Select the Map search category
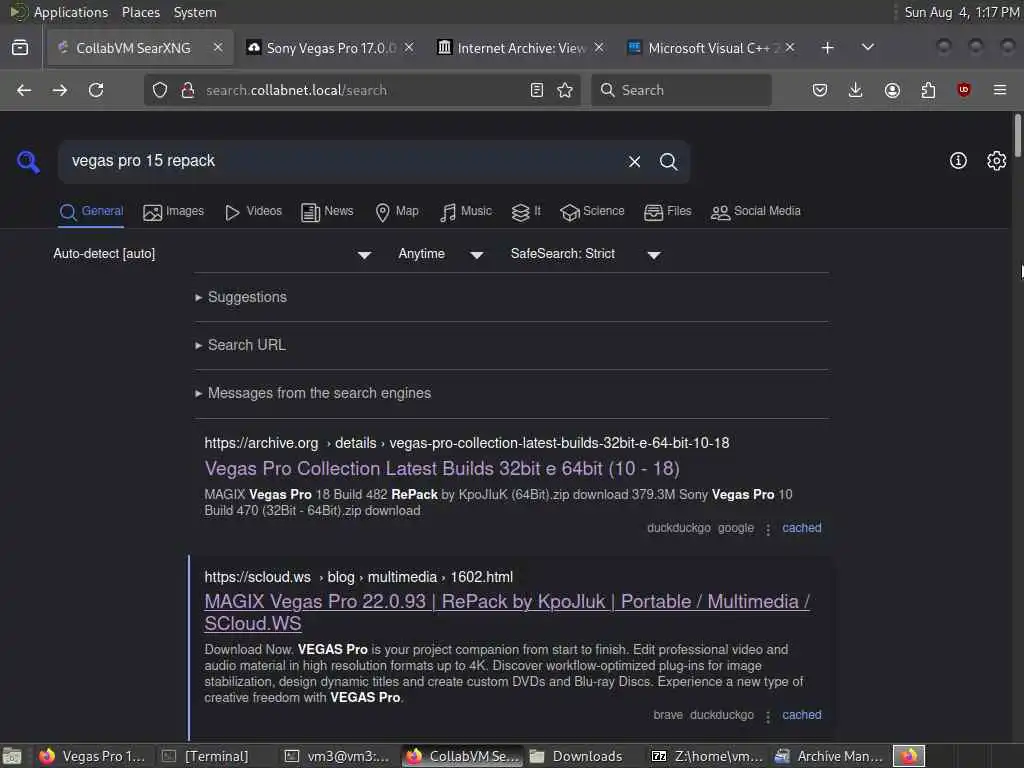 (397, 212)
